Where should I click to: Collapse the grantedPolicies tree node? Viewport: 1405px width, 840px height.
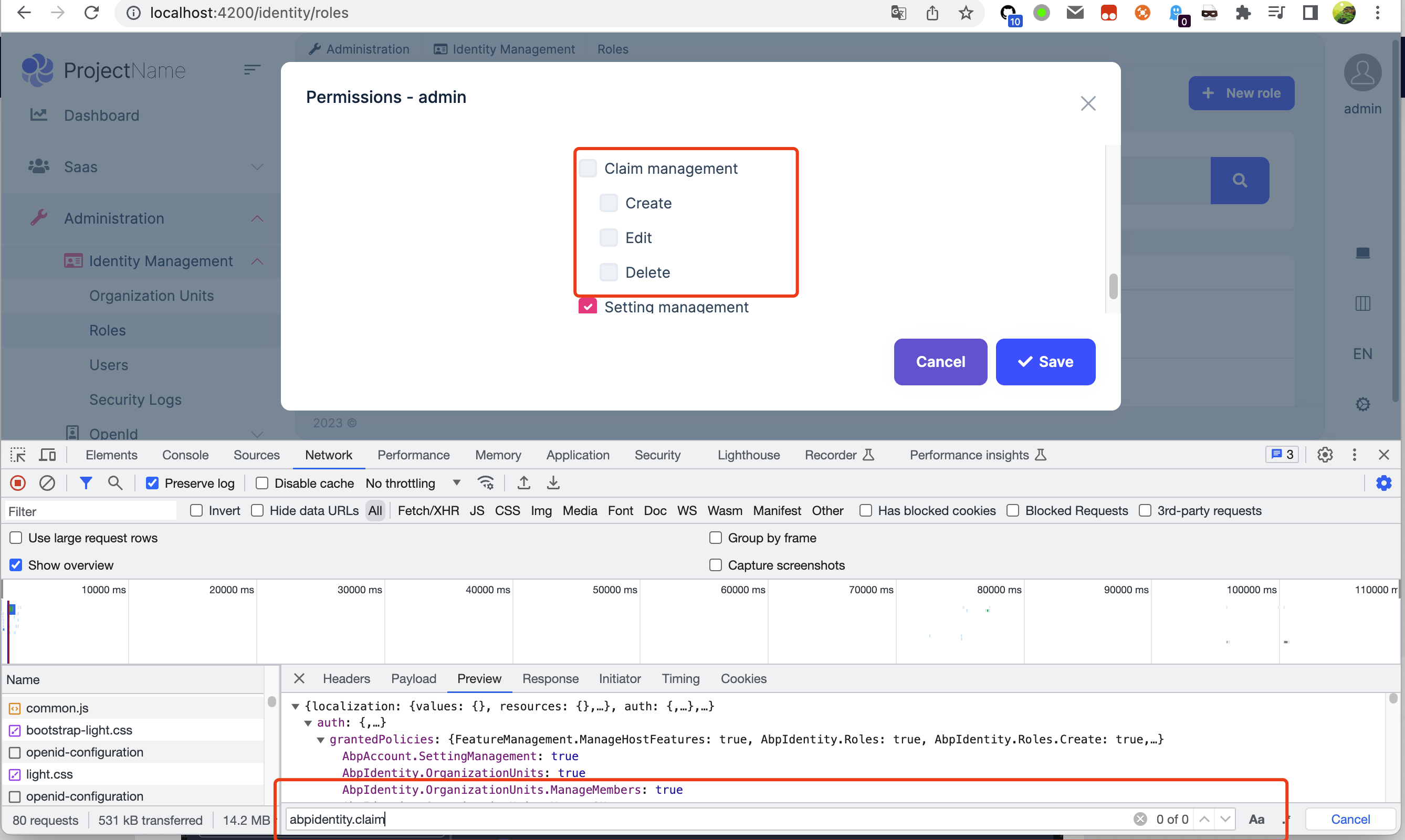click(x=320, y=739)
